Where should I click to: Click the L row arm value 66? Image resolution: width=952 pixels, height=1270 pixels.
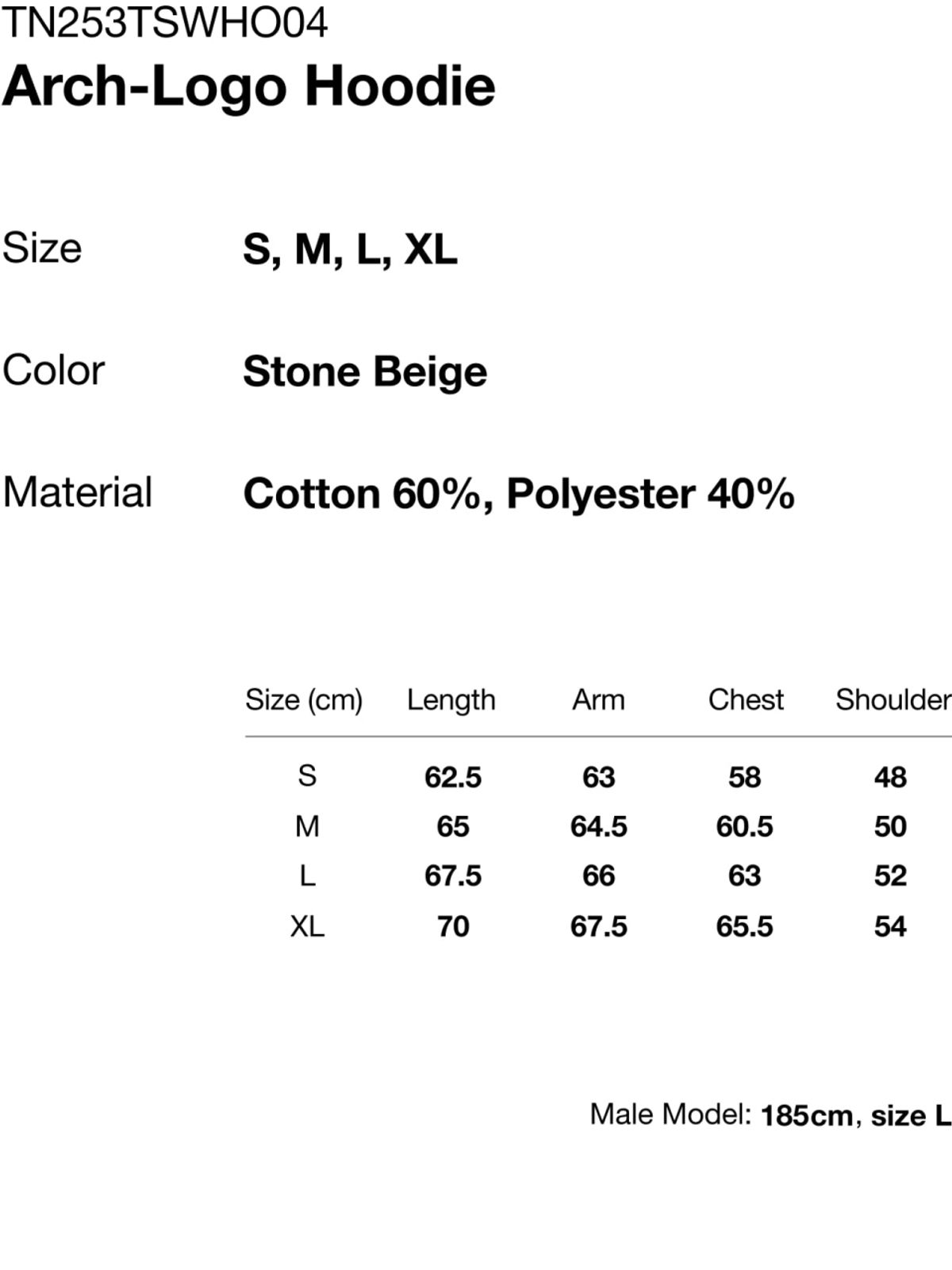pos(598,876)
